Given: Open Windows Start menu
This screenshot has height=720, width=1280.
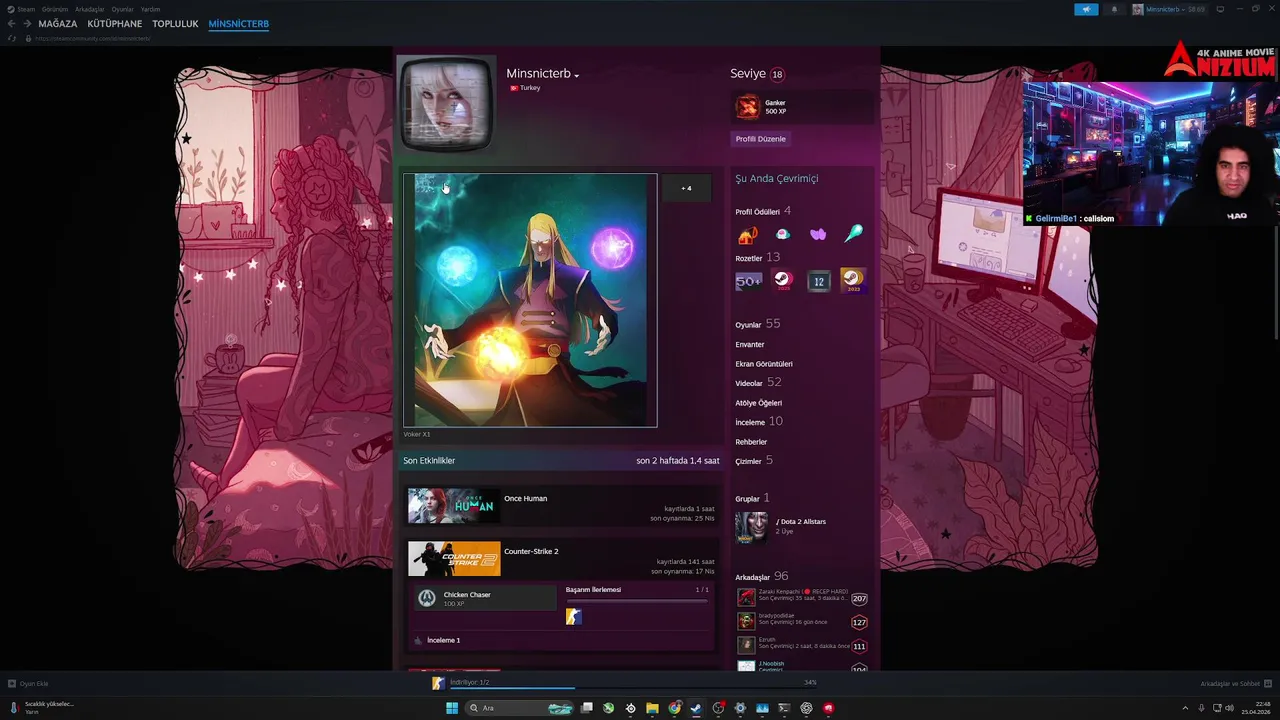Looking at the screenshot, I should point(452,708).
